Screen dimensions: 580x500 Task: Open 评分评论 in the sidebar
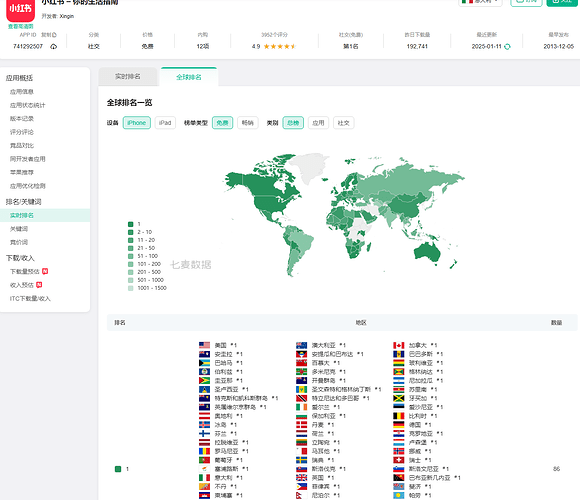tap(22, 132)
